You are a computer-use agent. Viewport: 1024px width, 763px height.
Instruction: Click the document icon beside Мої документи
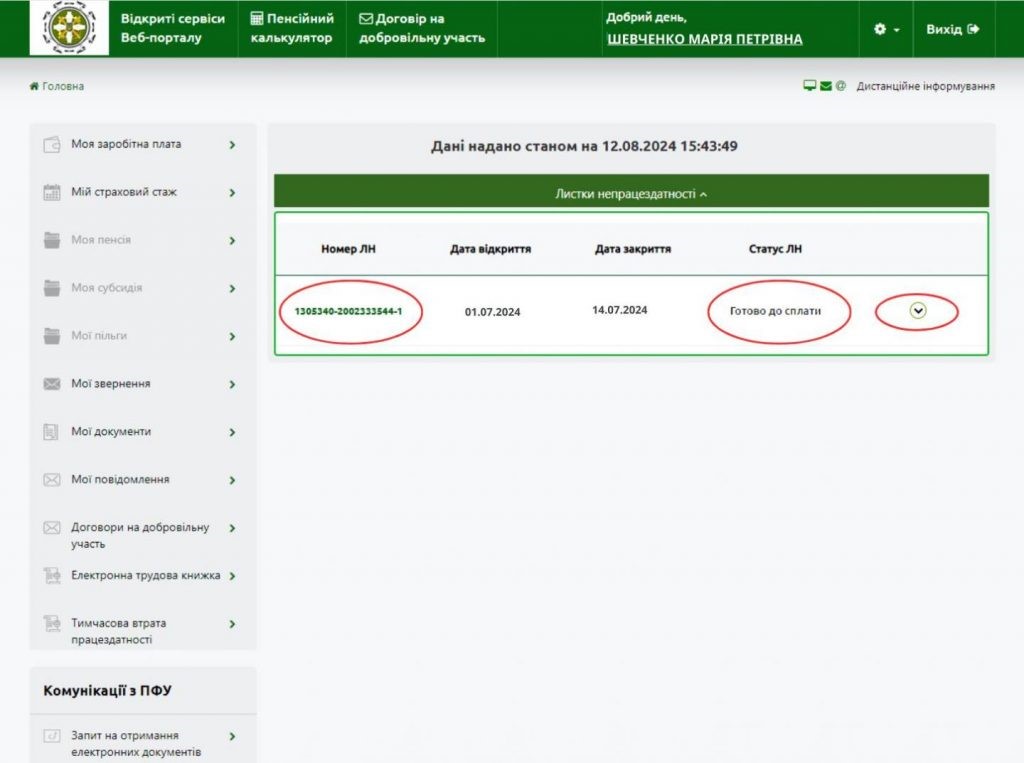coord(52,432)
